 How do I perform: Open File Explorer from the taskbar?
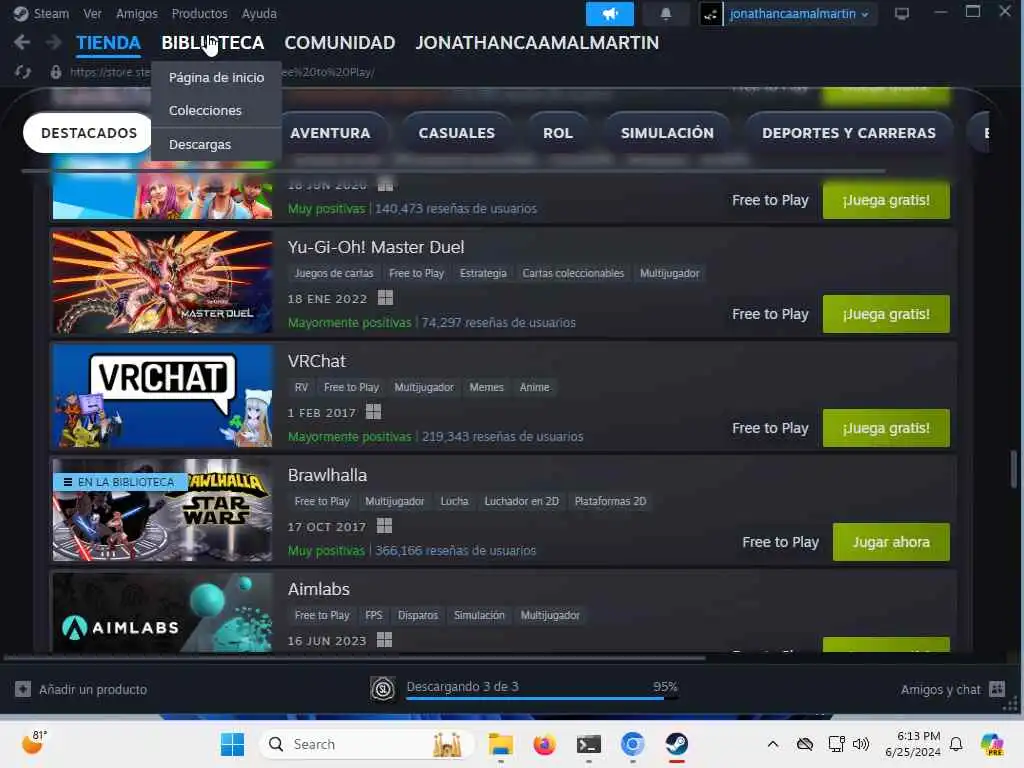pos(501,744)
